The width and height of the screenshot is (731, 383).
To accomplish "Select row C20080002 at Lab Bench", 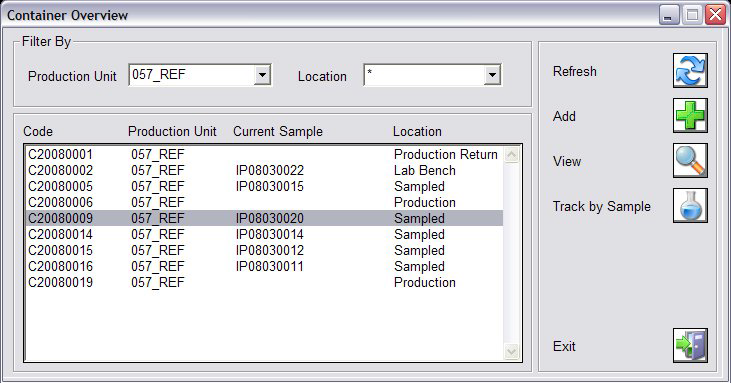I will click(264, 171).
